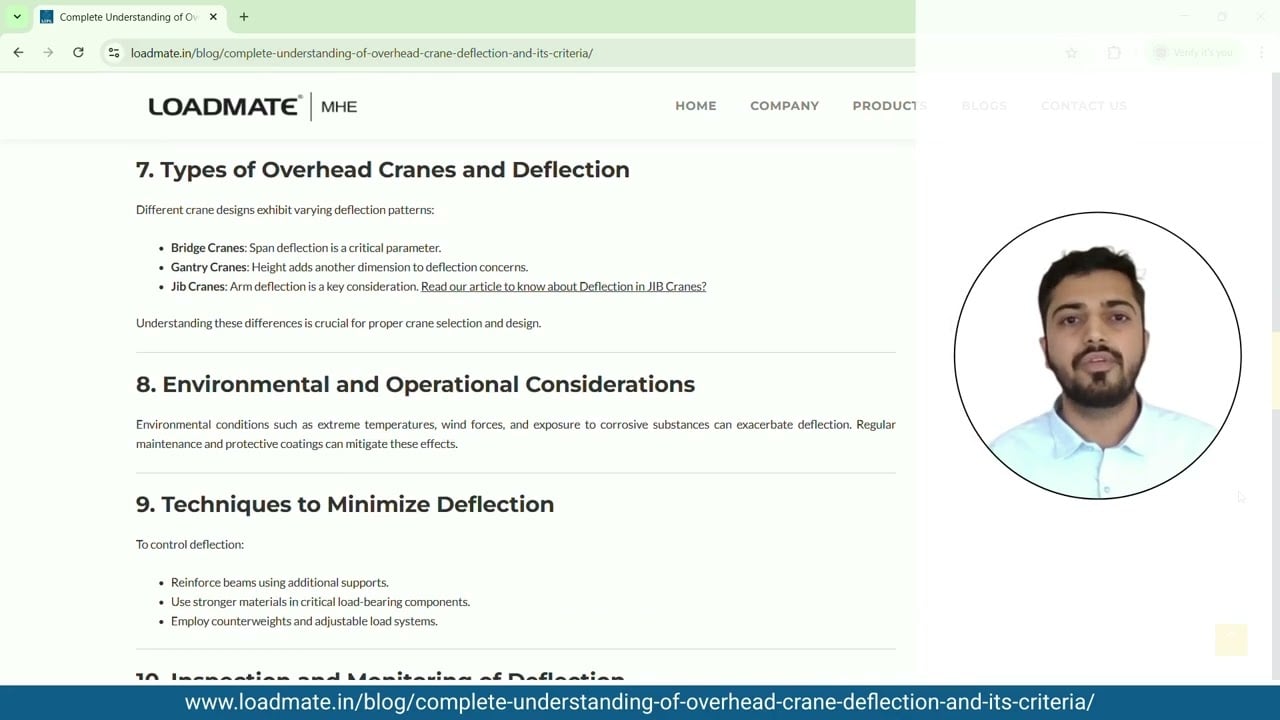This screenshot has height=720, width=1280.
Task: Click "Employ counterweights and adjustable load systems." bullet
Action: (x=304, y=621)
